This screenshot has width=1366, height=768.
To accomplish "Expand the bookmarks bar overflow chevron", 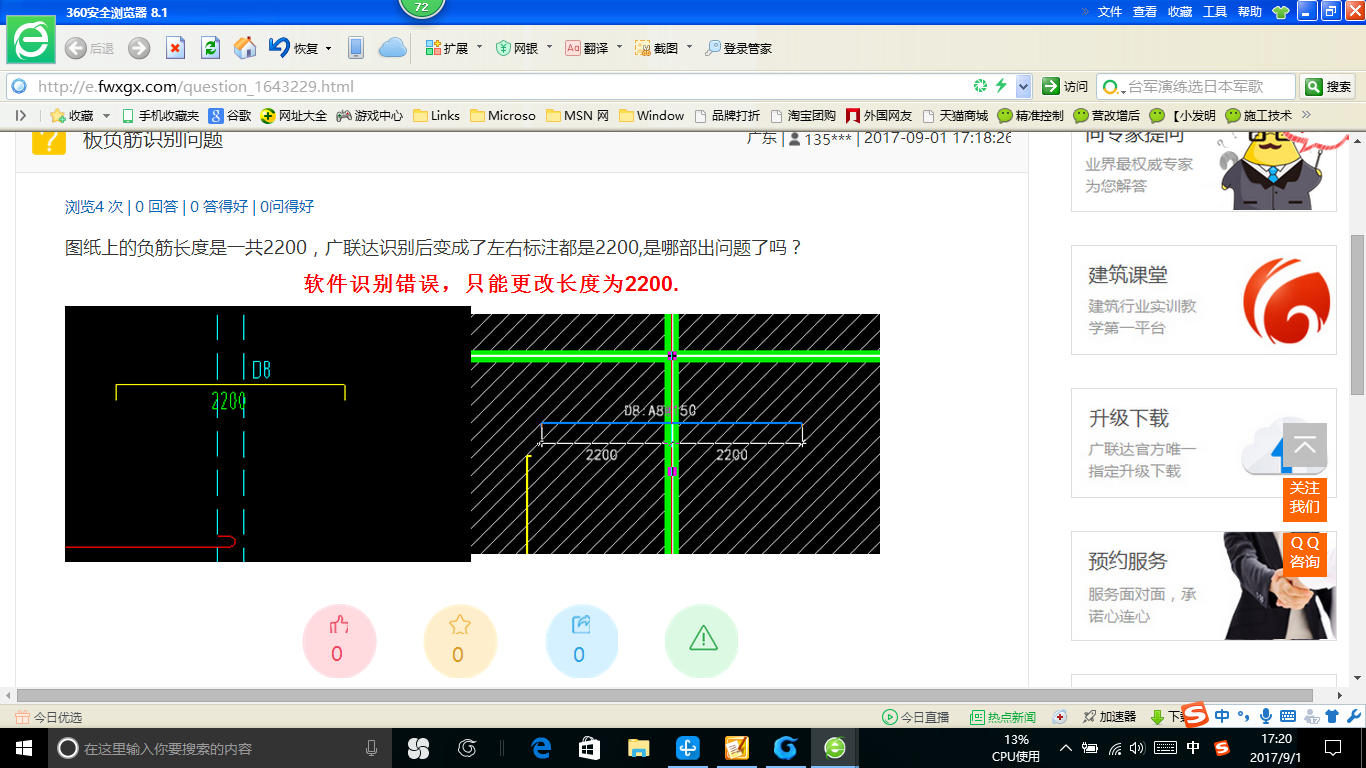I will (1305, 116).
